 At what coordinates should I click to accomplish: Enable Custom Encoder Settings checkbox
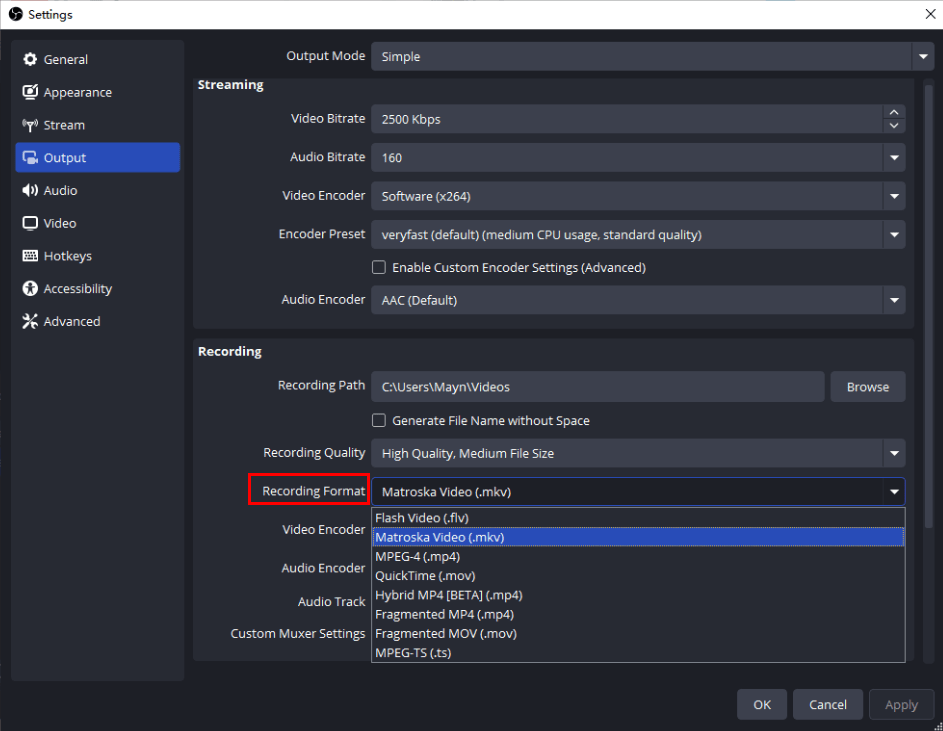[x=379, y=268]
